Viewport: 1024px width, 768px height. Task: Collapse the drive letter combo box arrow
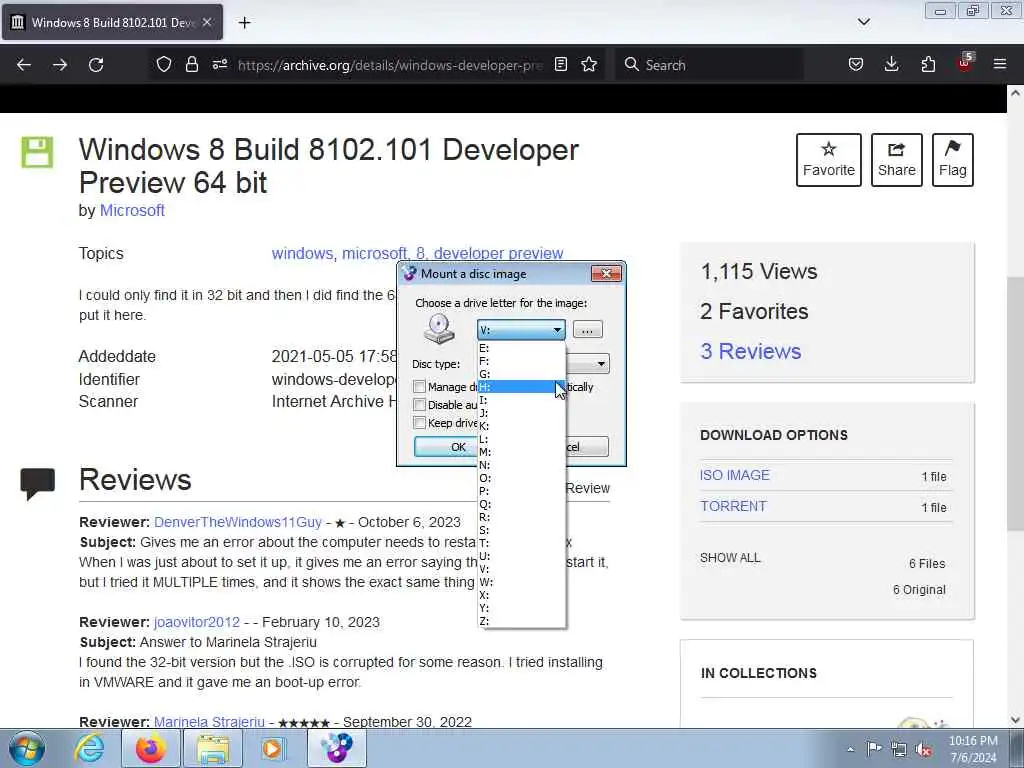(x=557, y=330)
